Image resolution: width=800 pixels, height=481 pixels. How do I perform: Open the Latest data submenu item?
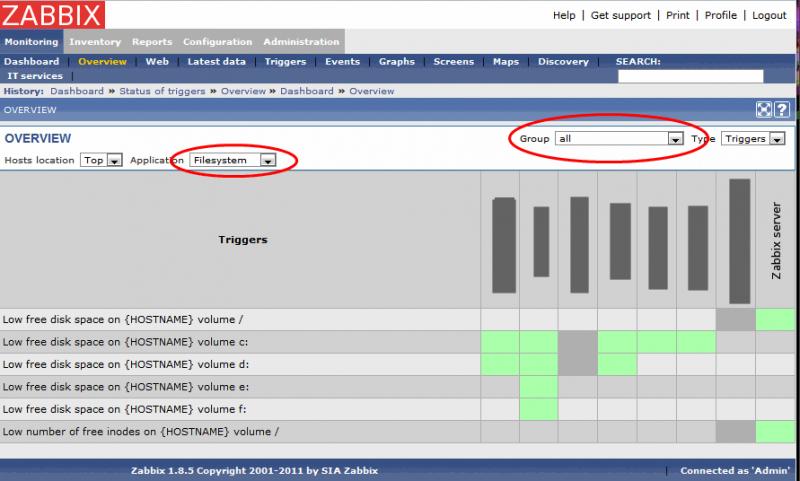tap(216, 62)
